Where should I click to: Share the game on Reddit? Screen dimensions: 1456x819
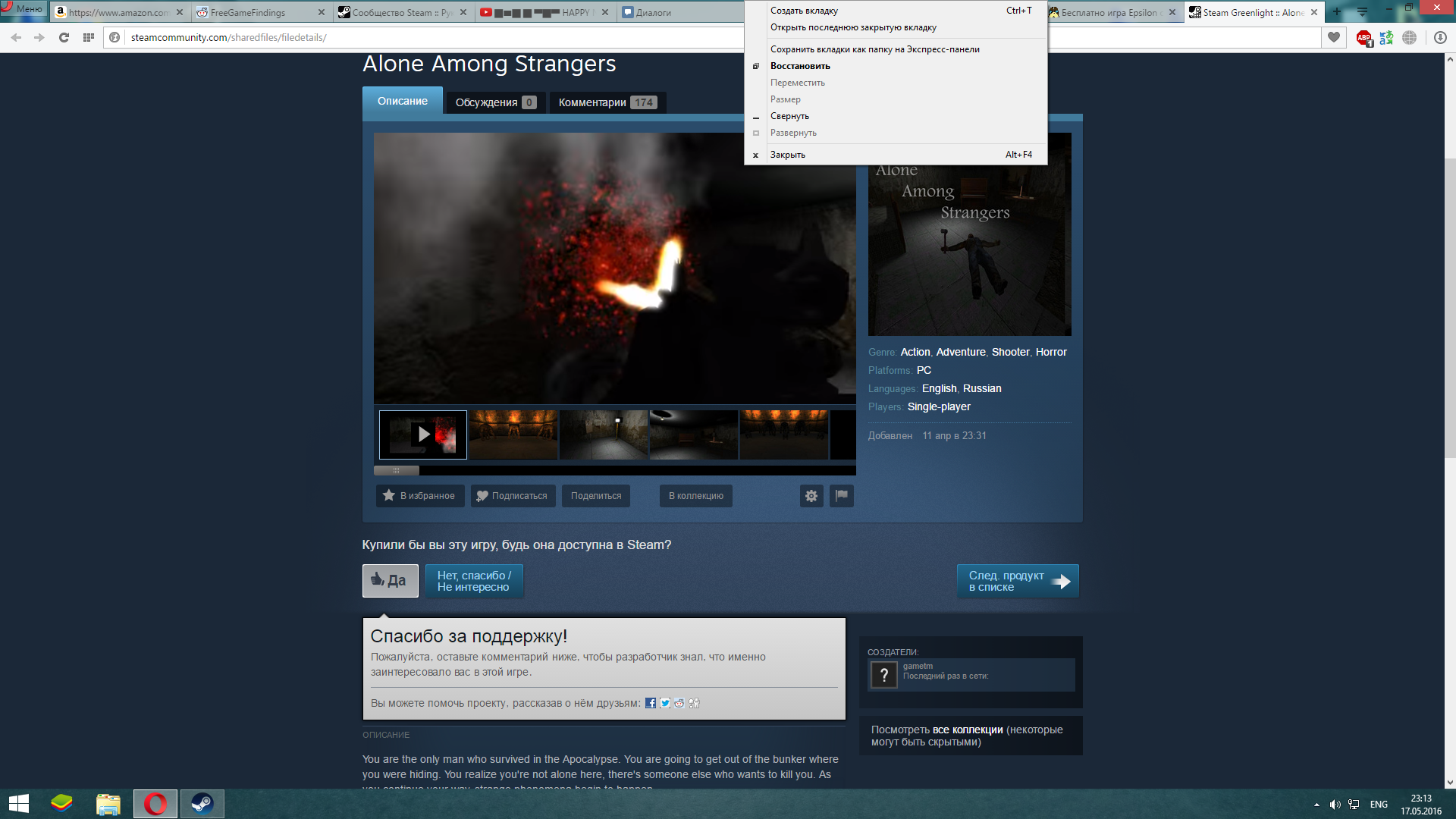coord(679,703)
